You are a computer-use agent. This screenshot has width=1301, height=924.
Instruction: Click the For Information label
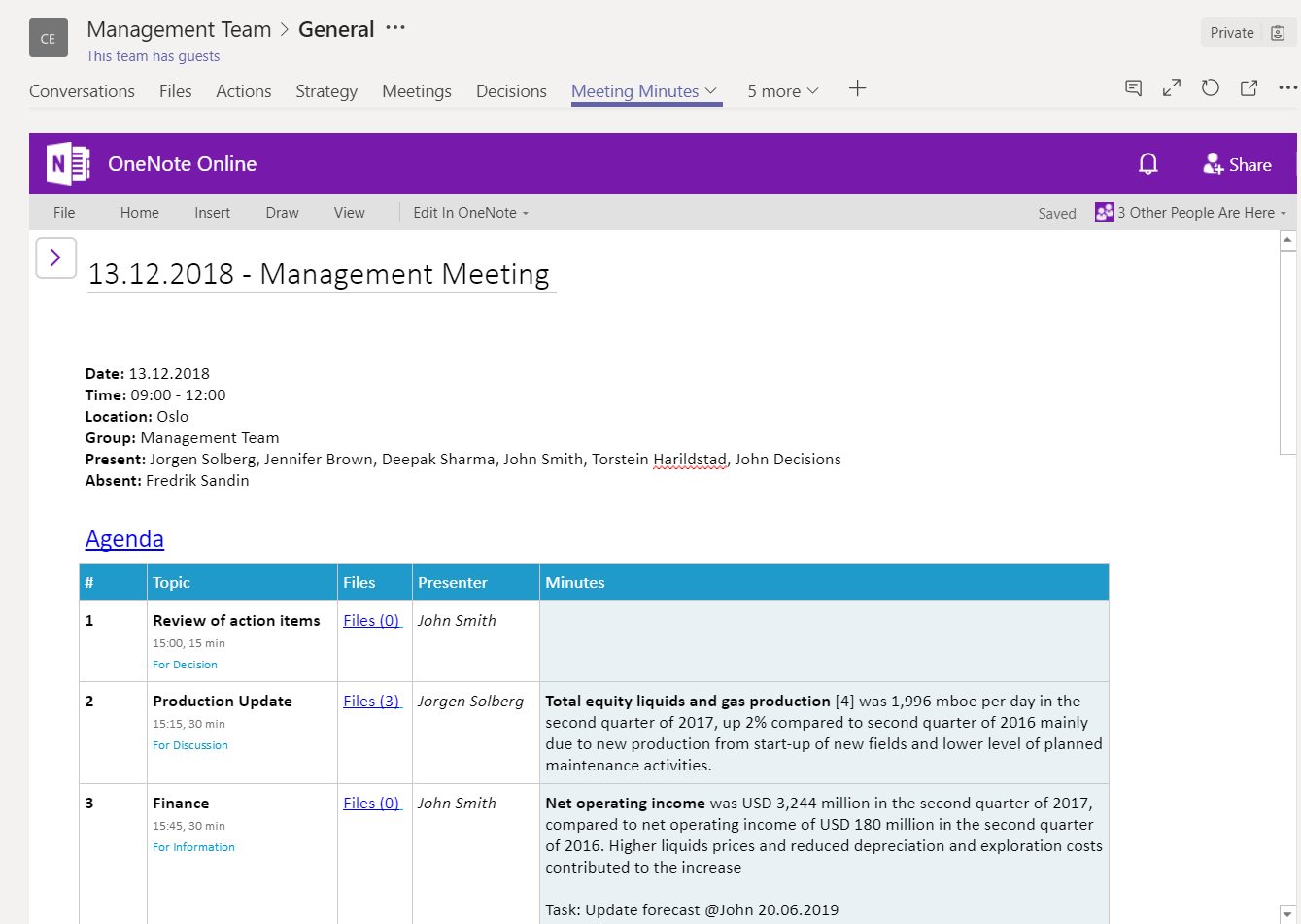click(x=193, y=848)
